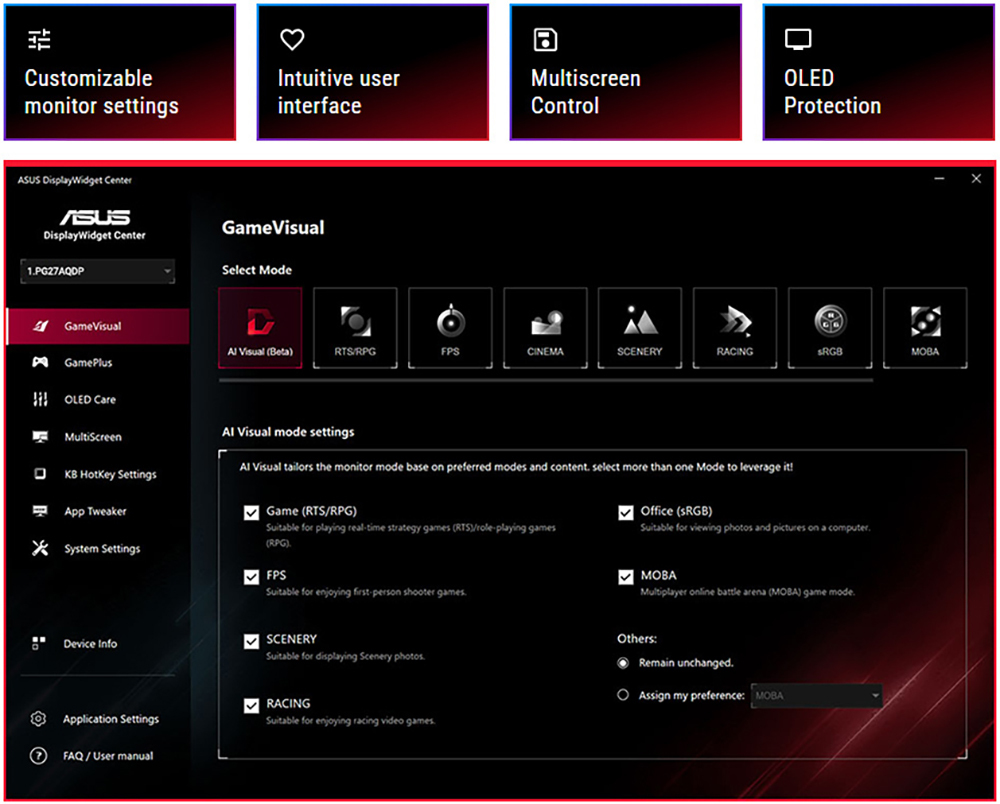Expand the 1.PG27AQDP monitor dropdown
The height and width of the screenshot is (804, 1000).
coord(98,271)
